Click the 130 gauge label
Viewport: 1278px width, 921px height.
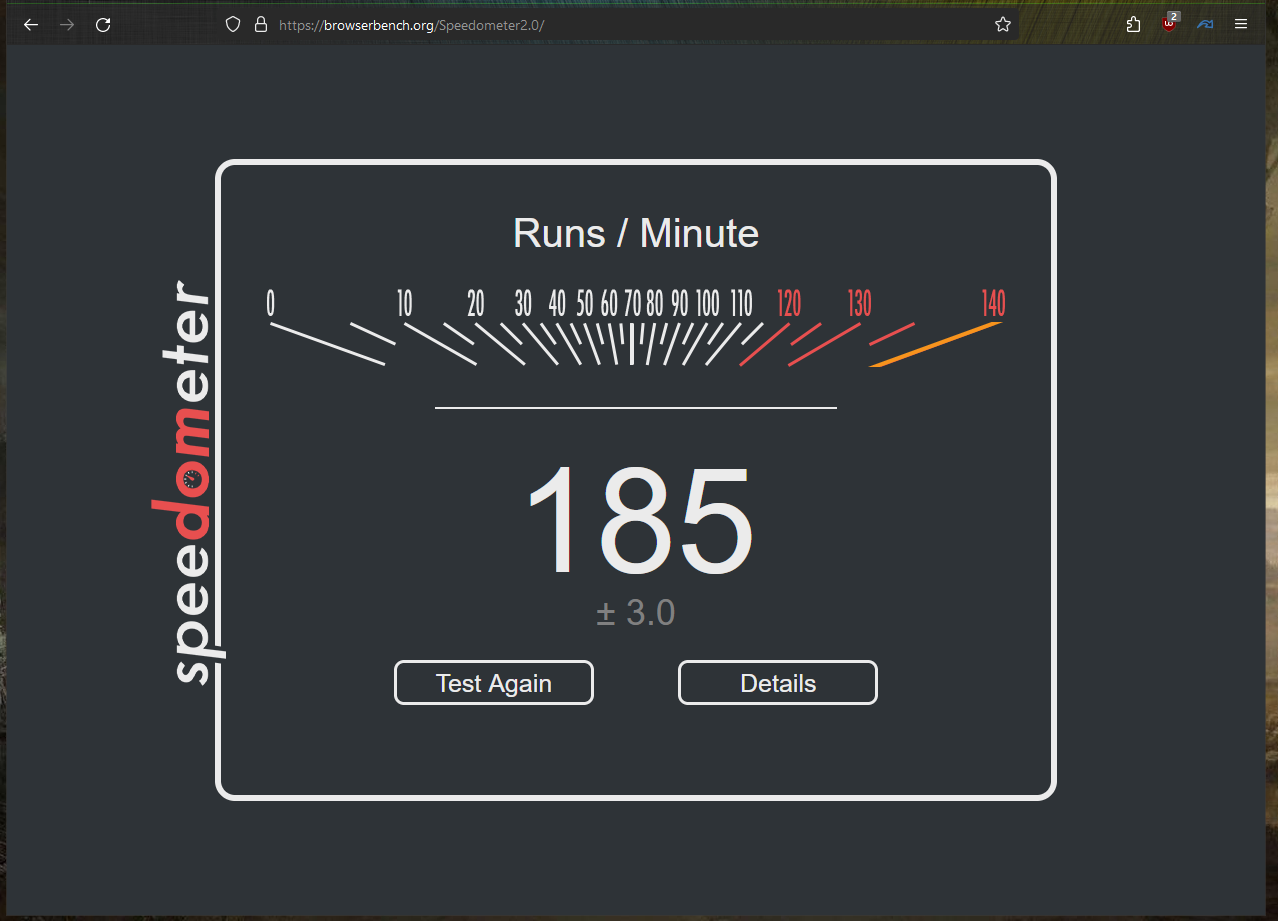tap(859, 303)
